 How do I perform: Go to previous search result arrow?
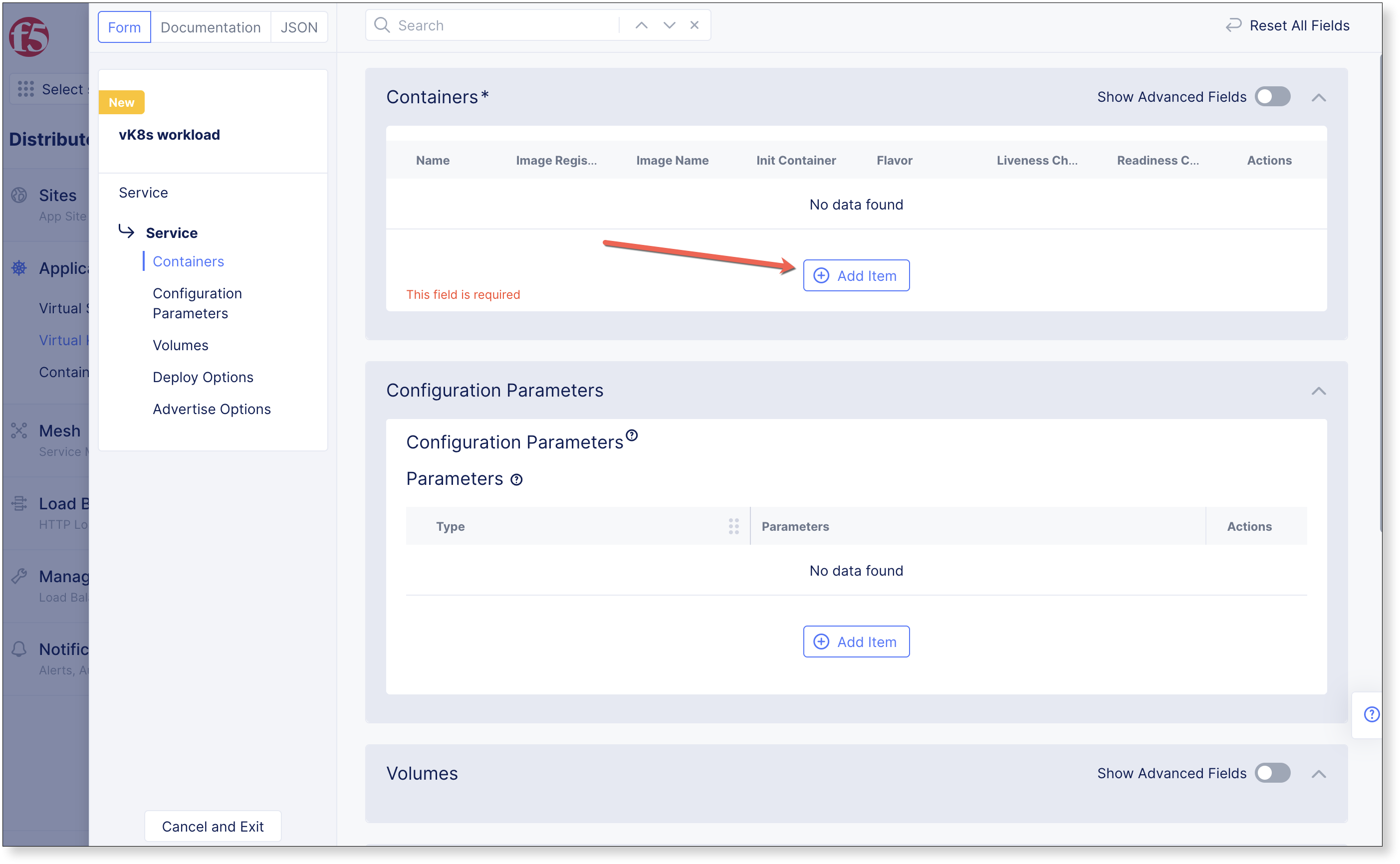point(642,25)
